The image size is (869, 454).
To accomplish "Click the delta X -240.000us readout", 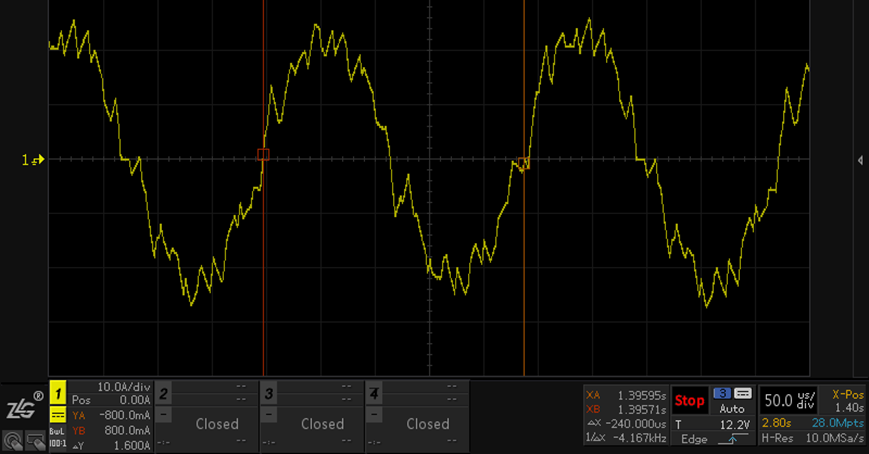I will [626, 424].
